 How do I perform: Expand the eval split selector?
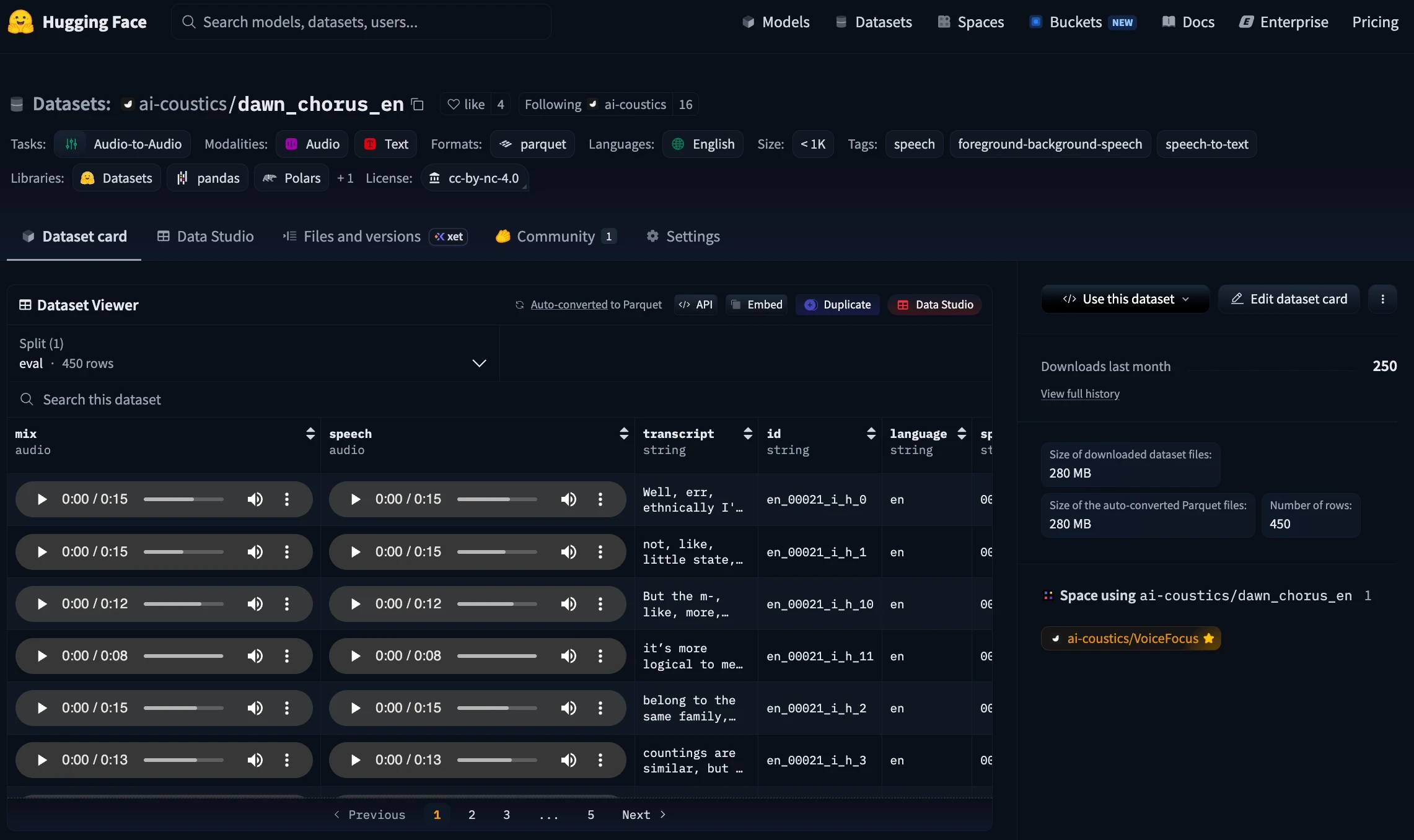click(478, 363)
